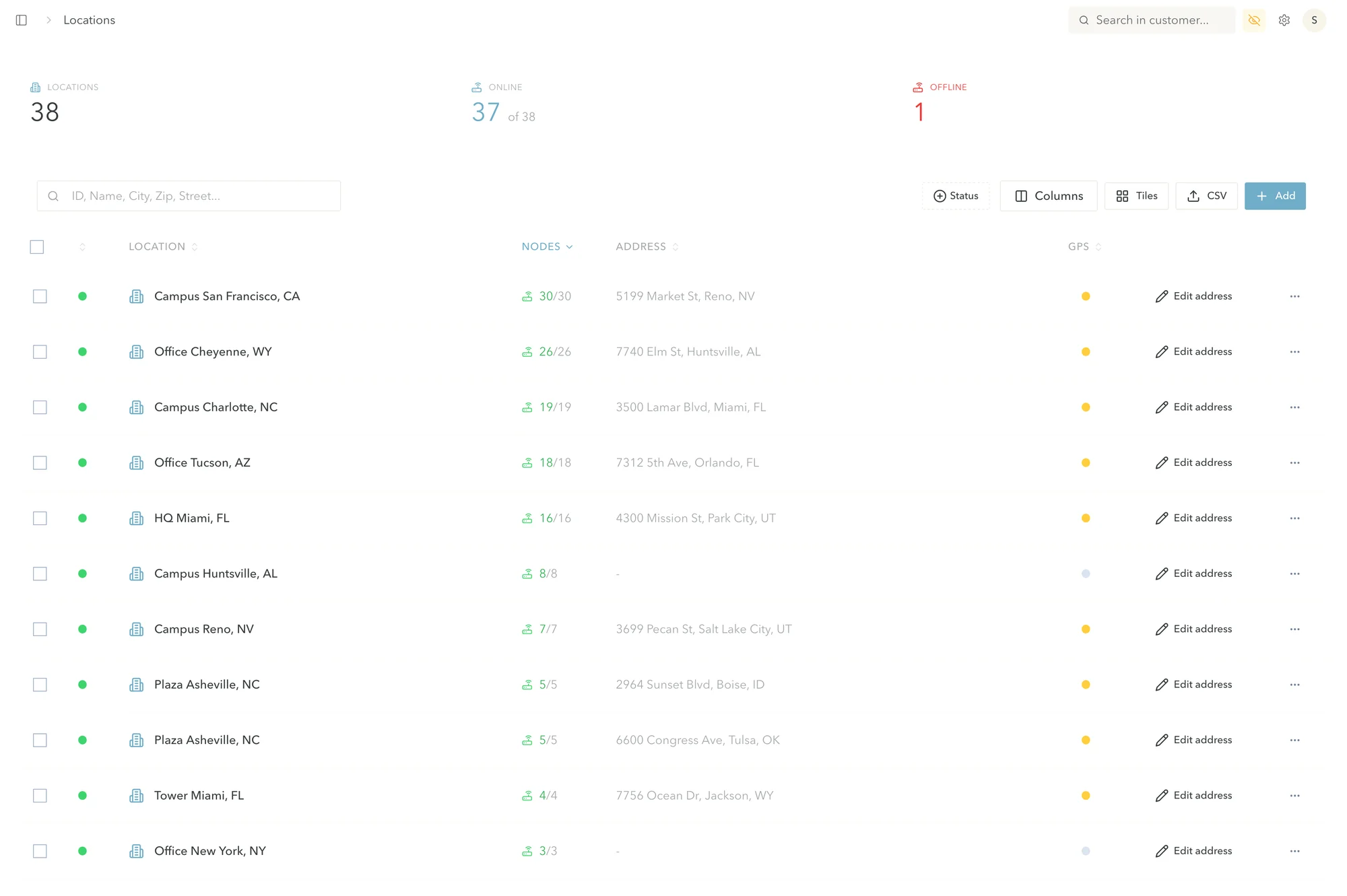Click pencil icon for Campus Reno, NV row

pyautogui.click(x=1162, y=629)
